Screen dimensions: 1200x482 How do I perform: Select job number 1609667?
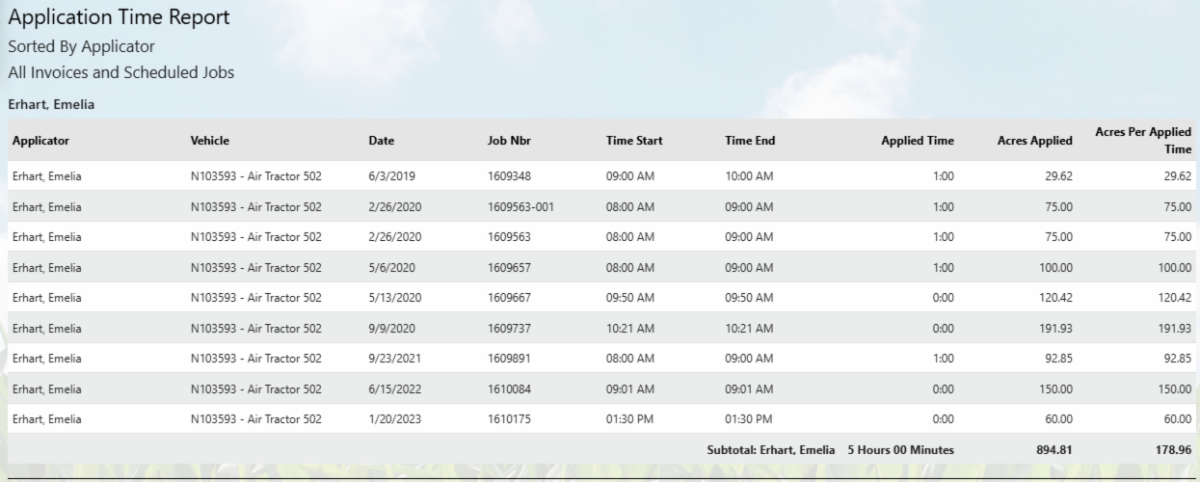pyautogui.click(x=509, y=297)
